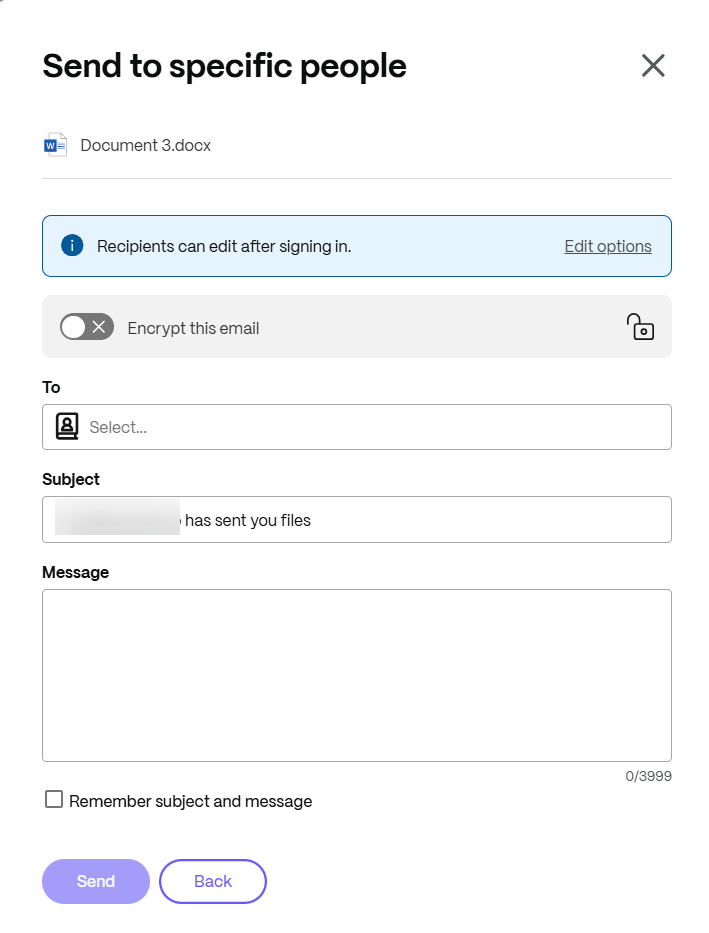Click into the Subject text field
Image resolution: width=709 pixels, height=933 pixels.
point(420,520)
